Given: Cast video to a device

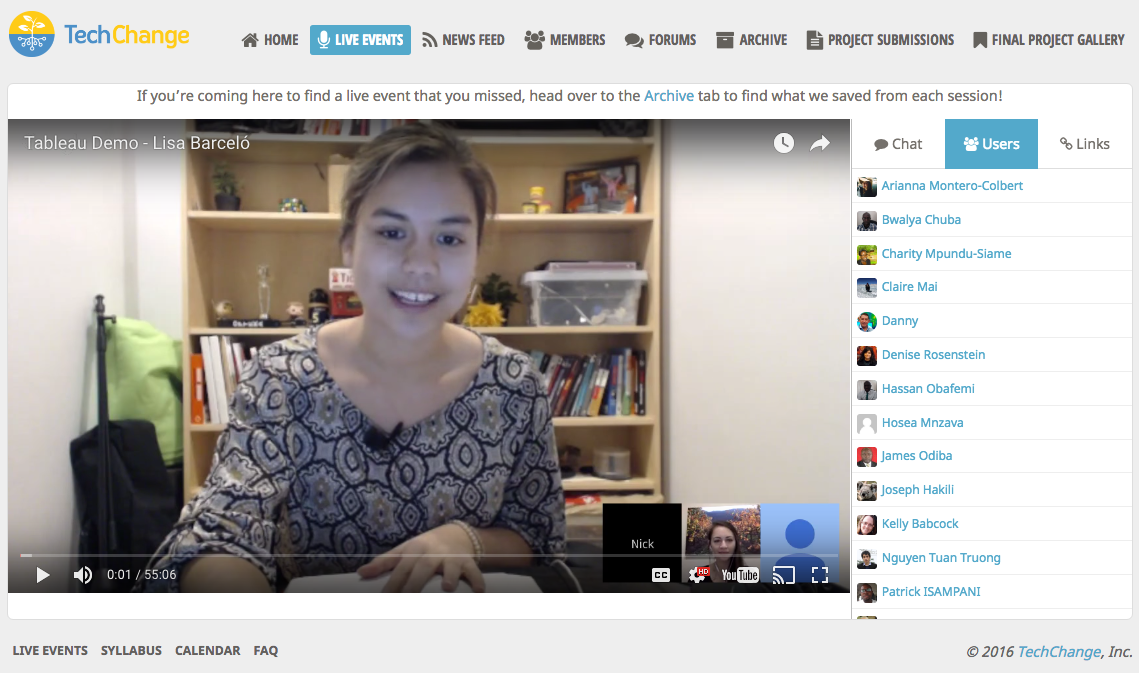Looking at the screenshot, I should (x=783, y=575).
